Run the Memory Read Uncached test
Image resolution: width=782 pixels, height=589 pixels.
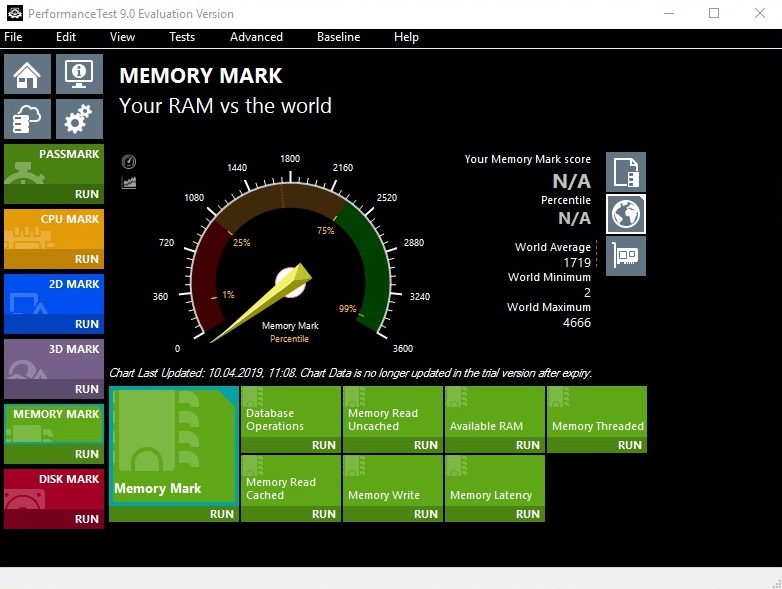[393, 445]
